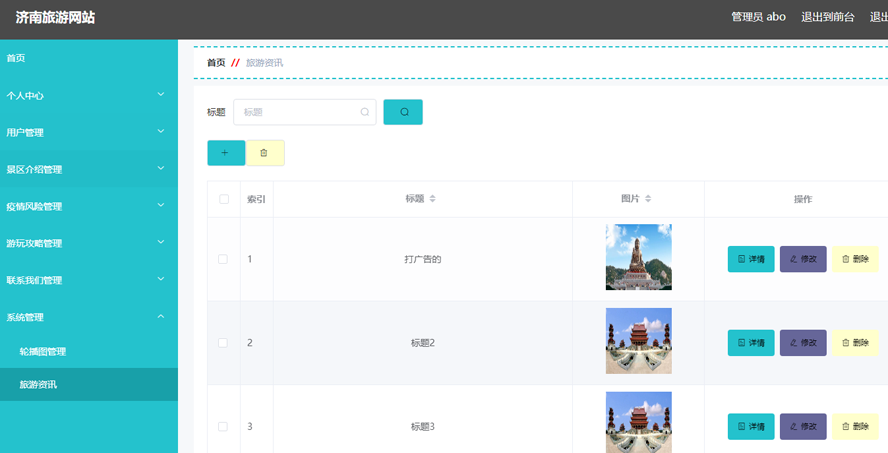Click 退出到前台 link in header
The width and height of the screenshot is (888, 453).
coord(827,17)
